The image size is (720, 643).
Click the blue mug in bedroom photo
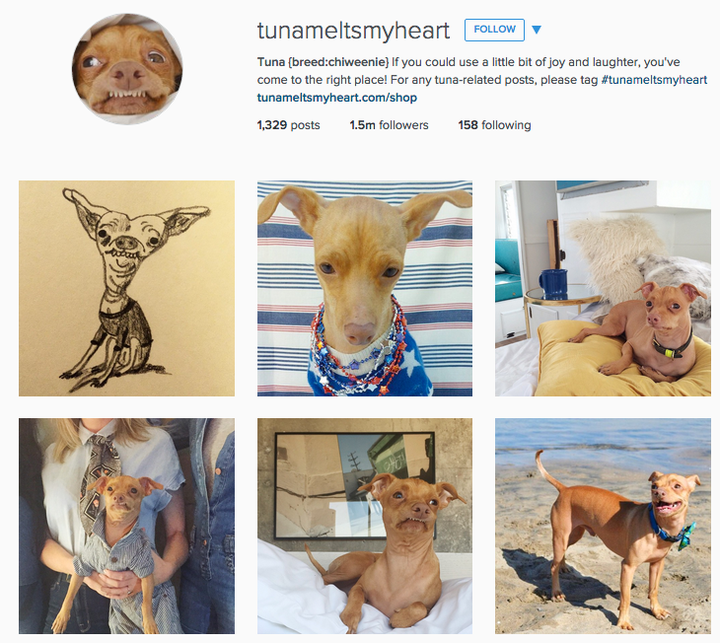pos(553,284)
